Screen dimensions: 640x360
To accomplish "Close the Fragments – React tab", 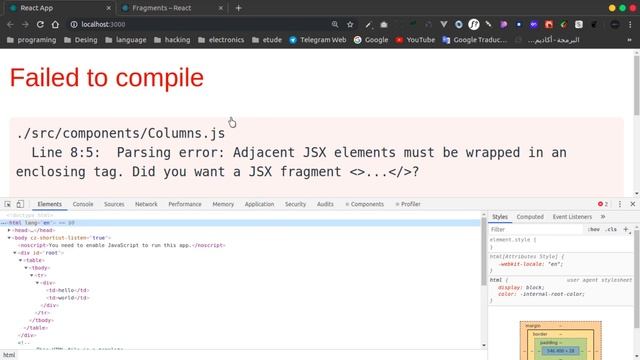I will click(220, 8).
